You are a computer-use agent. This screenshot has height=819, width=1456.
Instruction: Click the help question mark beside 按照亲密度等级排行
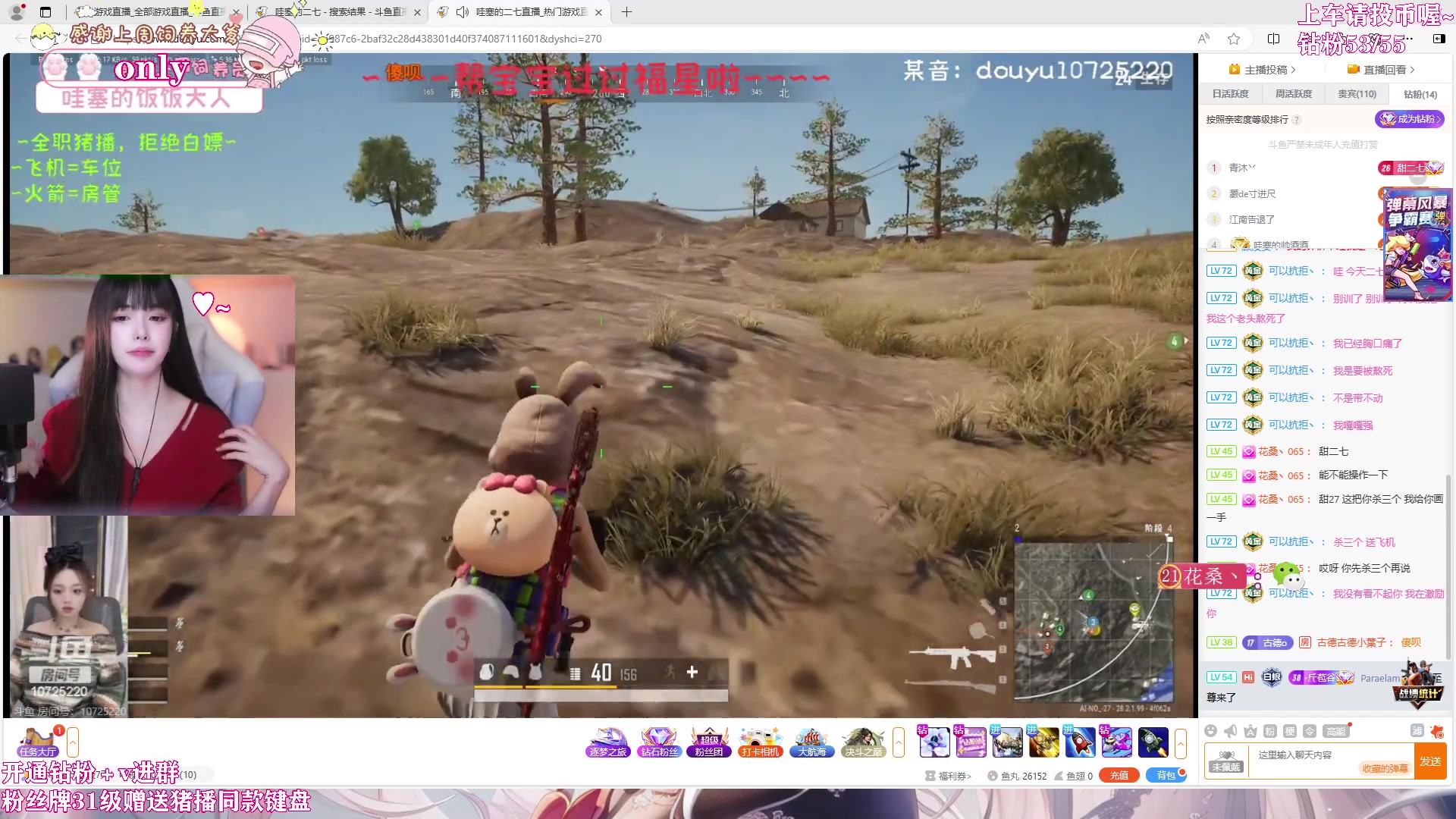pos(1297,120)
